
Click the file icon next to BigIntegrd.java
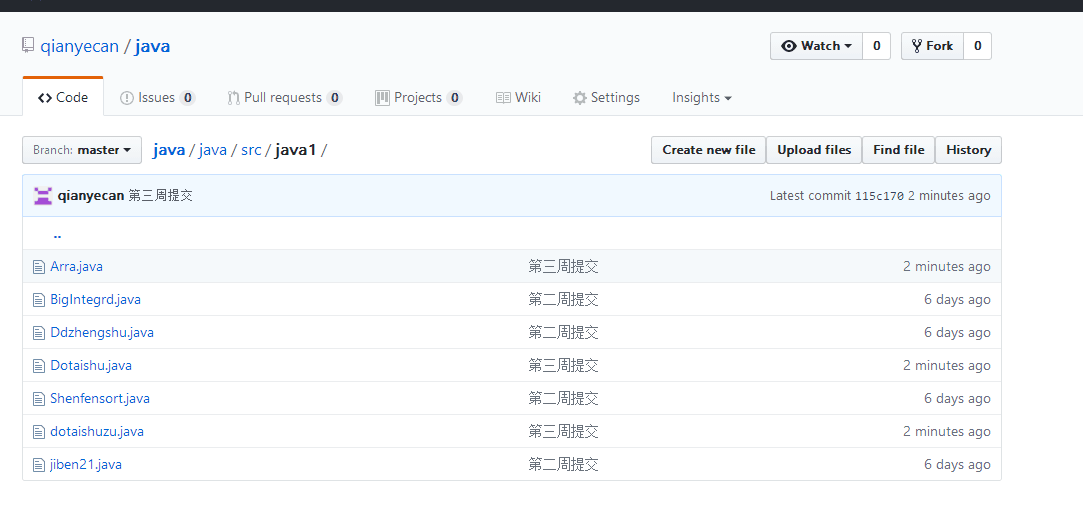coord(39,300)
